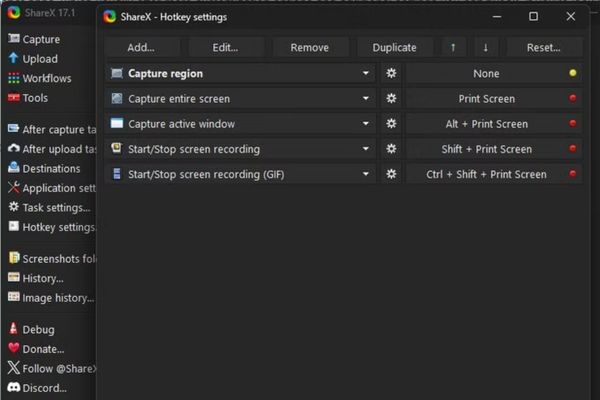
Task: Expand the Capture region task dropdown
Action: 366,74
